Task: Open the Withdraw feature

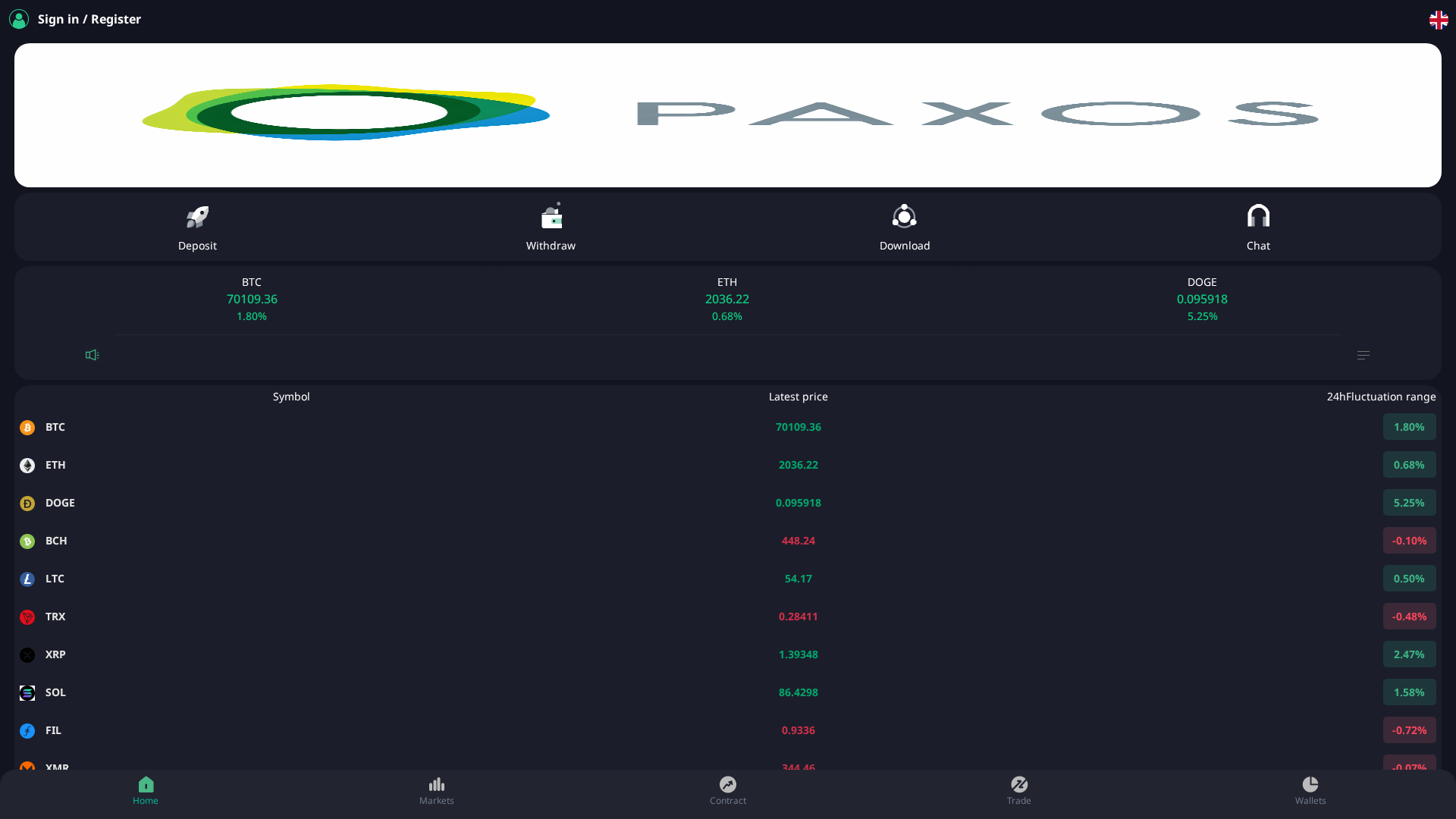Action: tap(551, 226)
